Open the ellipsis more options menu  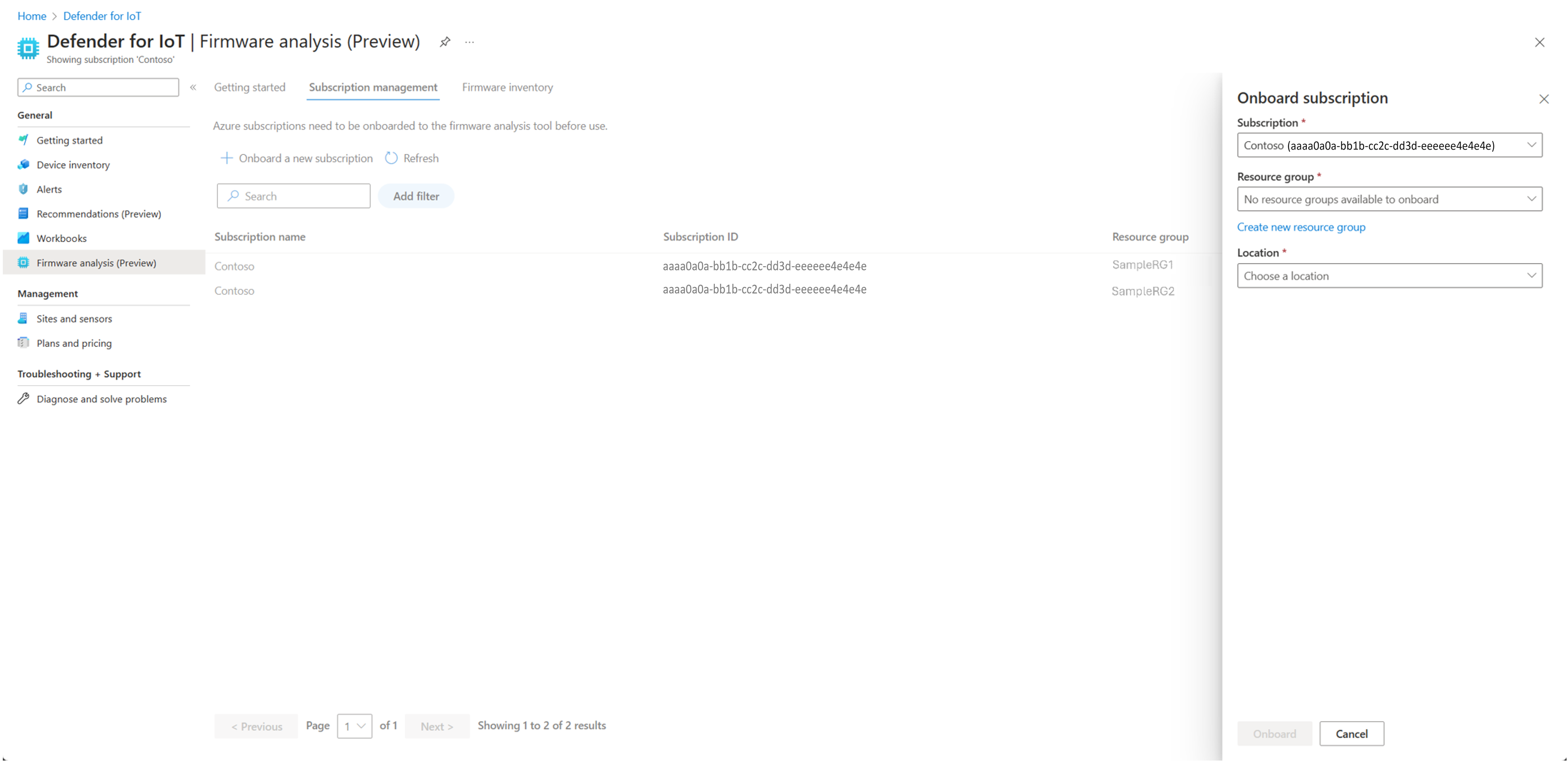click(x=469, y=42)
